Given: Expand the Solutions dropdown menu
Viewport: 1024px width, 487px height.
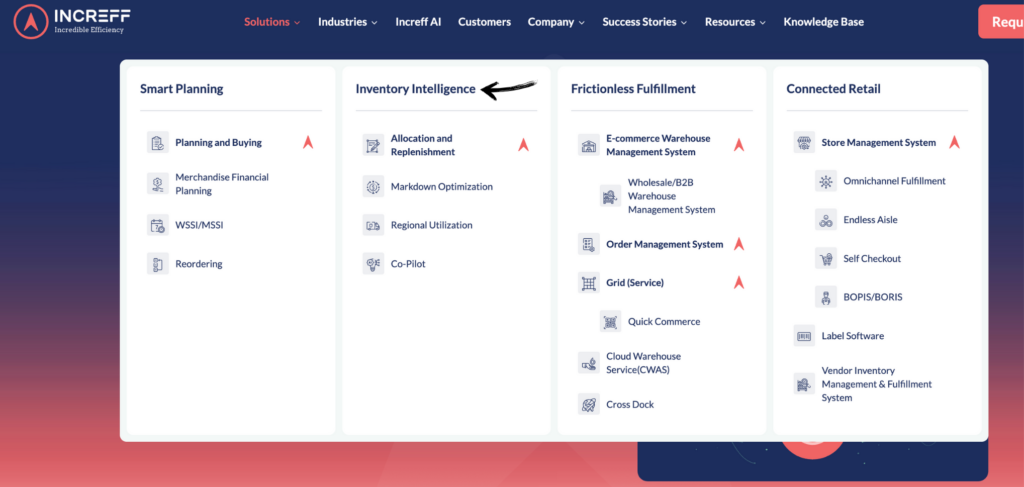Looking at the screenshot, I should tap(271, 22).
